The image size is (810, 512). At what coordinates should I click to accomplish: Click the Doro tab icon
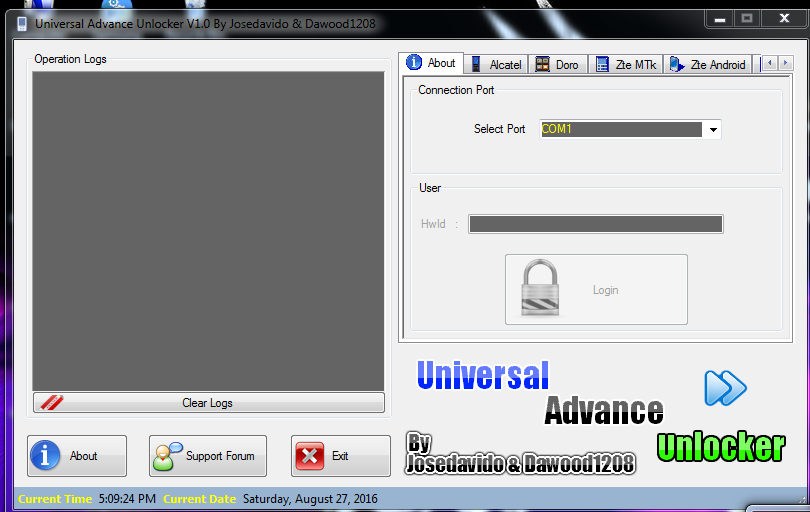(x=542, y=64)
